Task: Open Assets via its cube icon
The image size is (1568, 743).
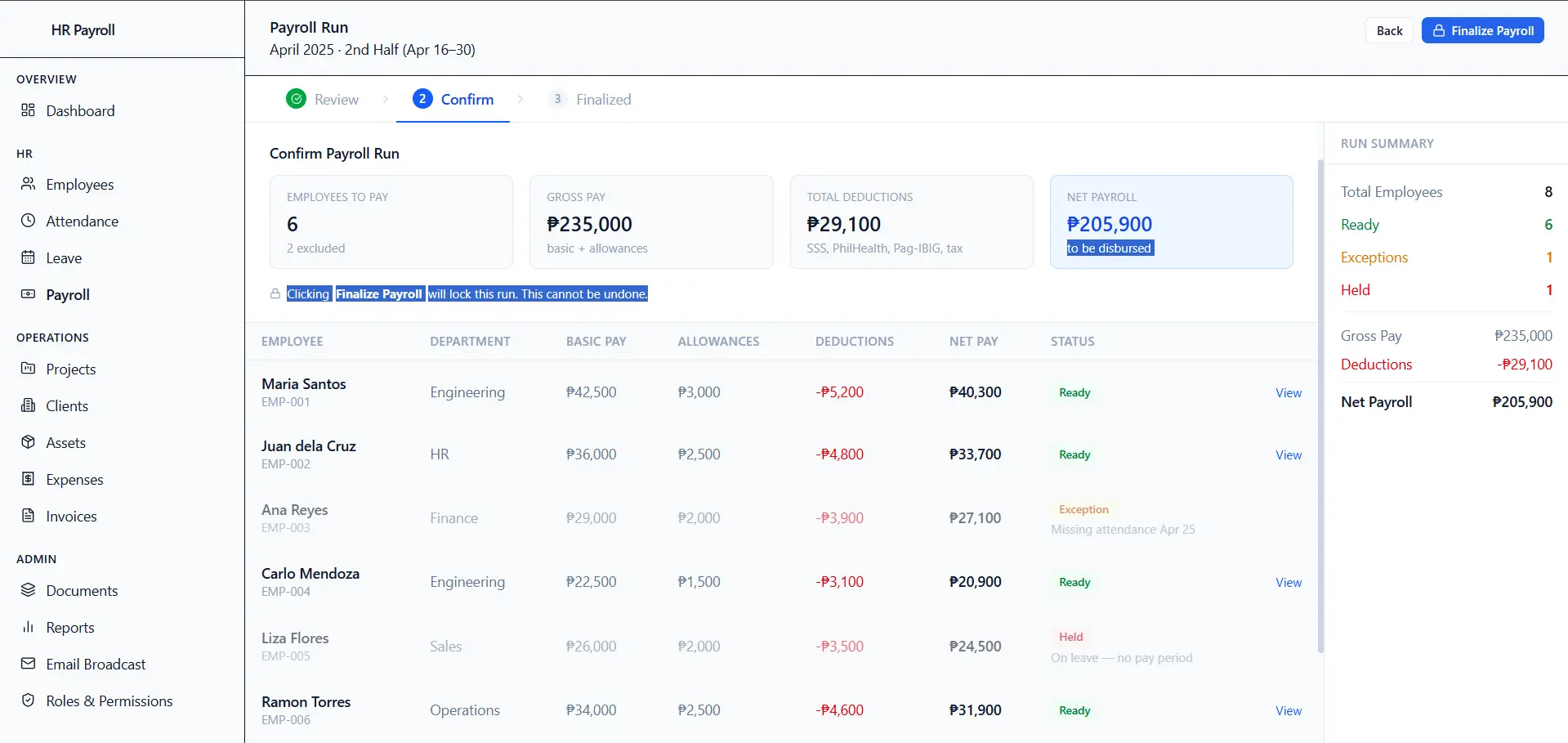Action: point(28,442)
